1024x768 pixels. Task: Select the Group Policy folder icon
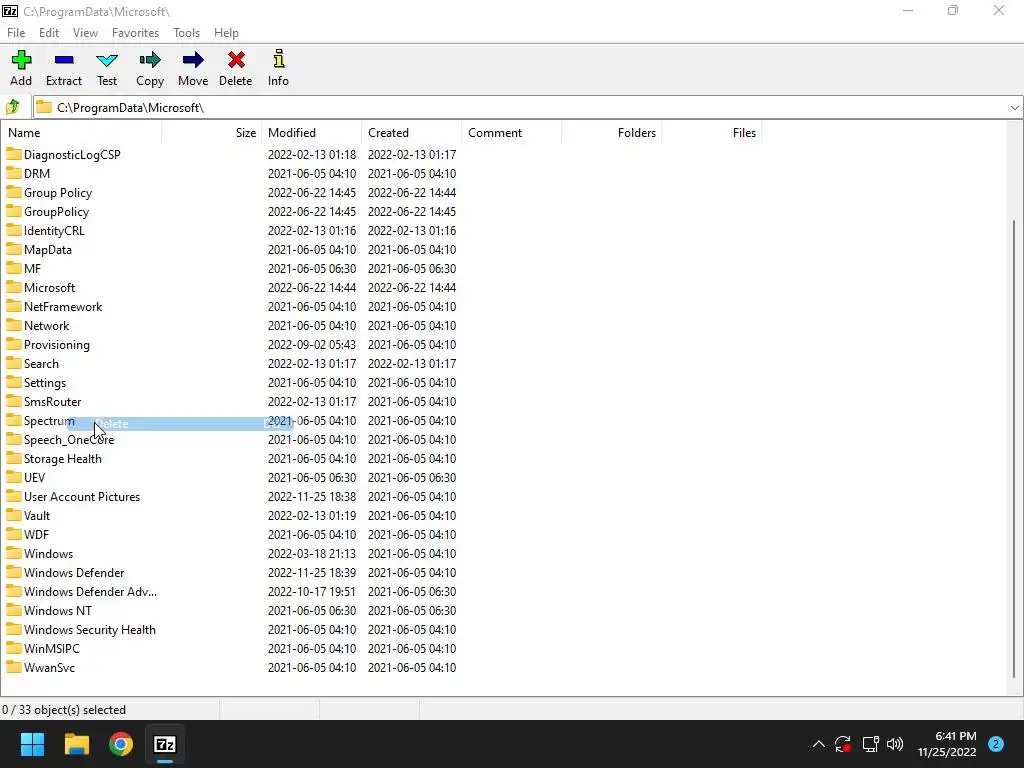tap(14, 192)
